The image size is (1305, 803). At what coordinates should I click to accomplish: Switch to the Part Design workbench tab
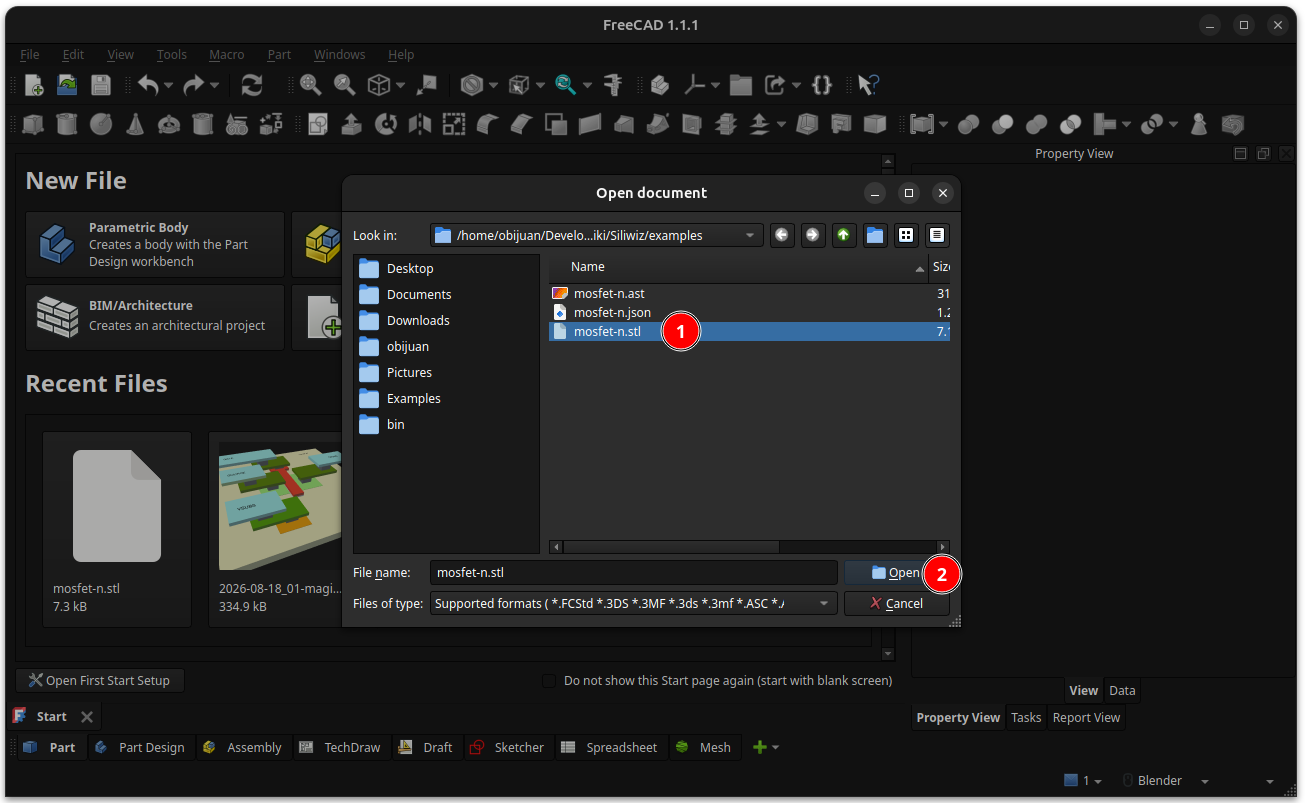pos(140,747)
